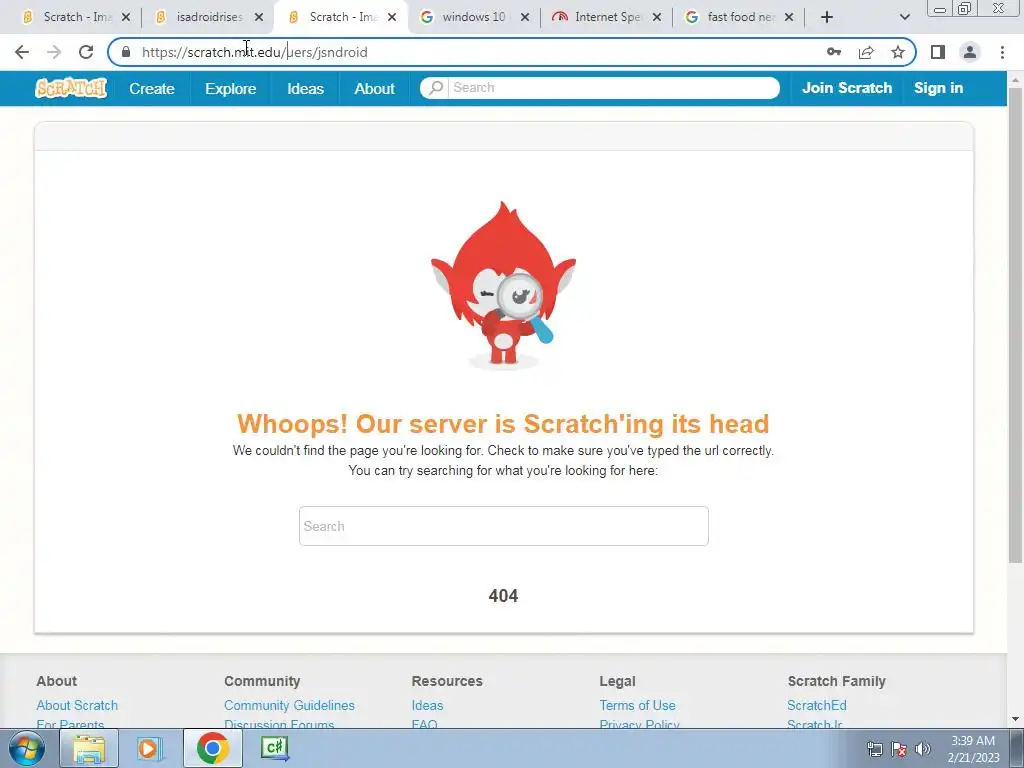Image resolution: width=1024 pixels, height=768 pixels.
Task: Open the Create menu item
Action: click(152, 88)
